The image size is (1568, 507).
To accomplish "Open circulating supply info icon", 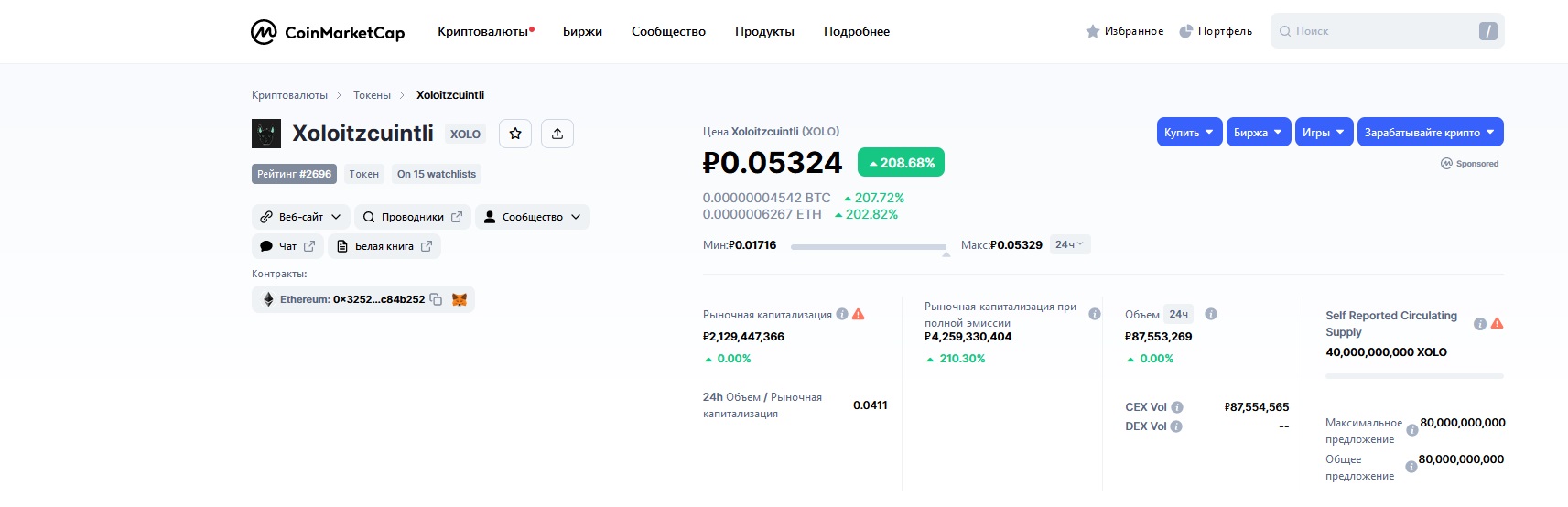I will (1480, 324).
